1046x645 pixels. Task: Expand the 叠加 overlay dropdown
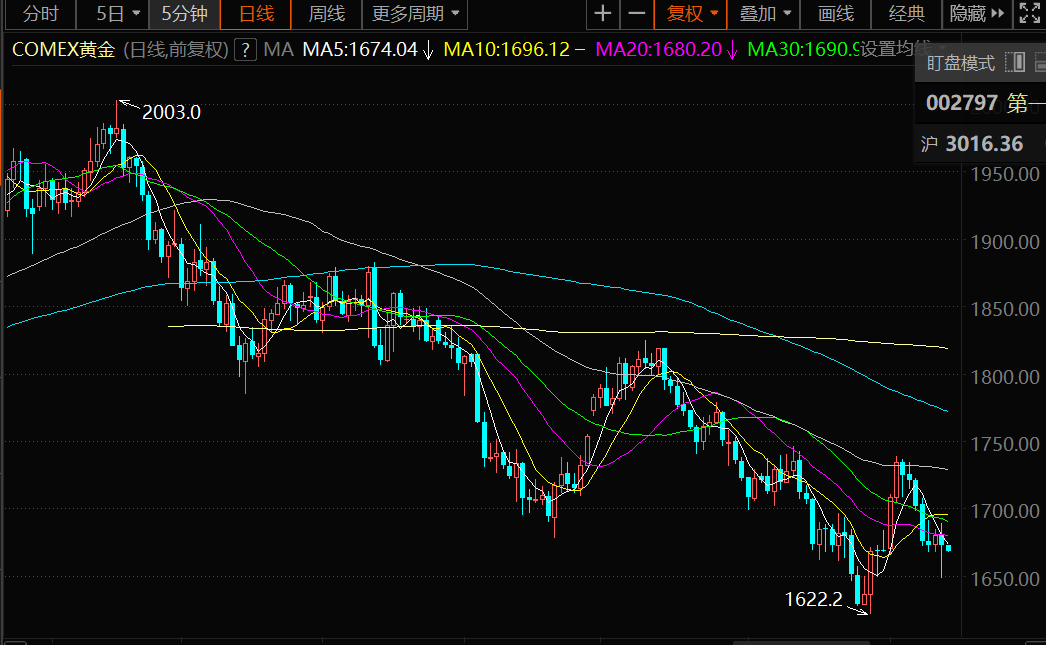pos(765,14)
